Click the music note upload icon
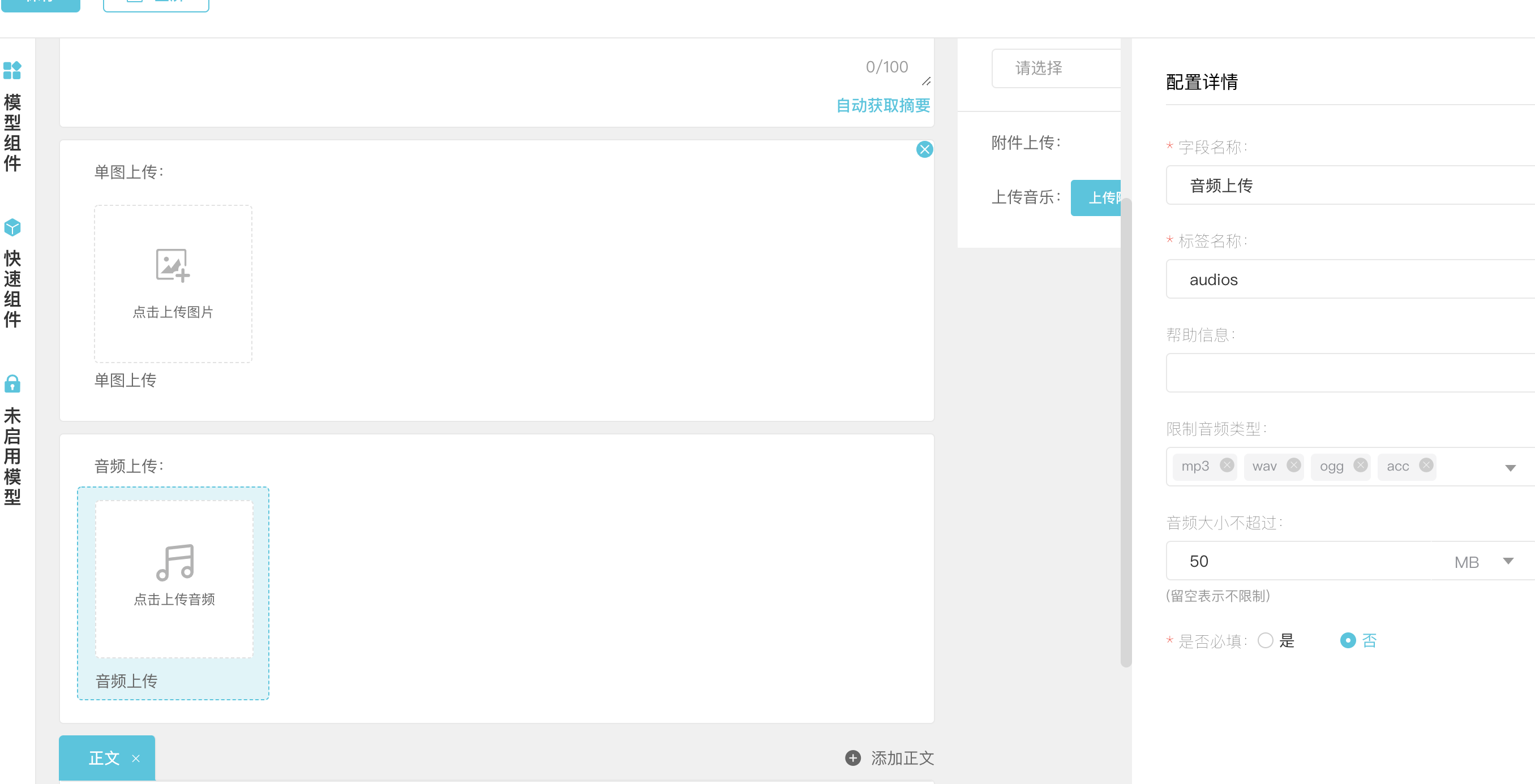This screenshot has height=784, width=1535. coord(174,562)
